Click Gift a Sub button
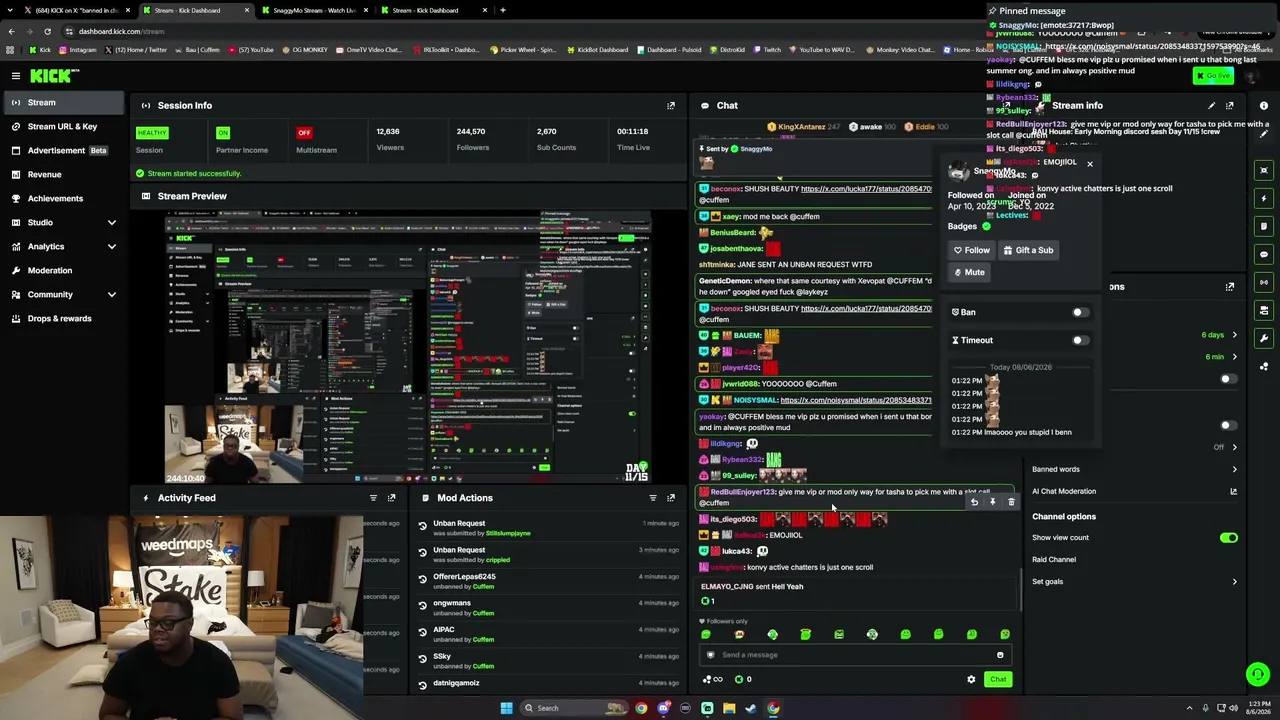 tap(1028, 250)
